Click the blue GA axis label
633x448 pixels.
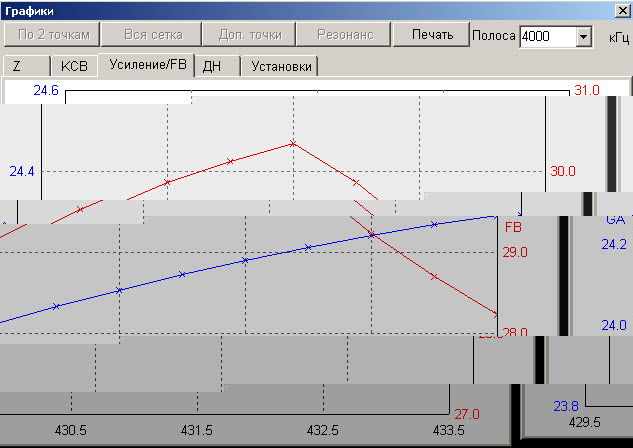(x=614, y=220)
